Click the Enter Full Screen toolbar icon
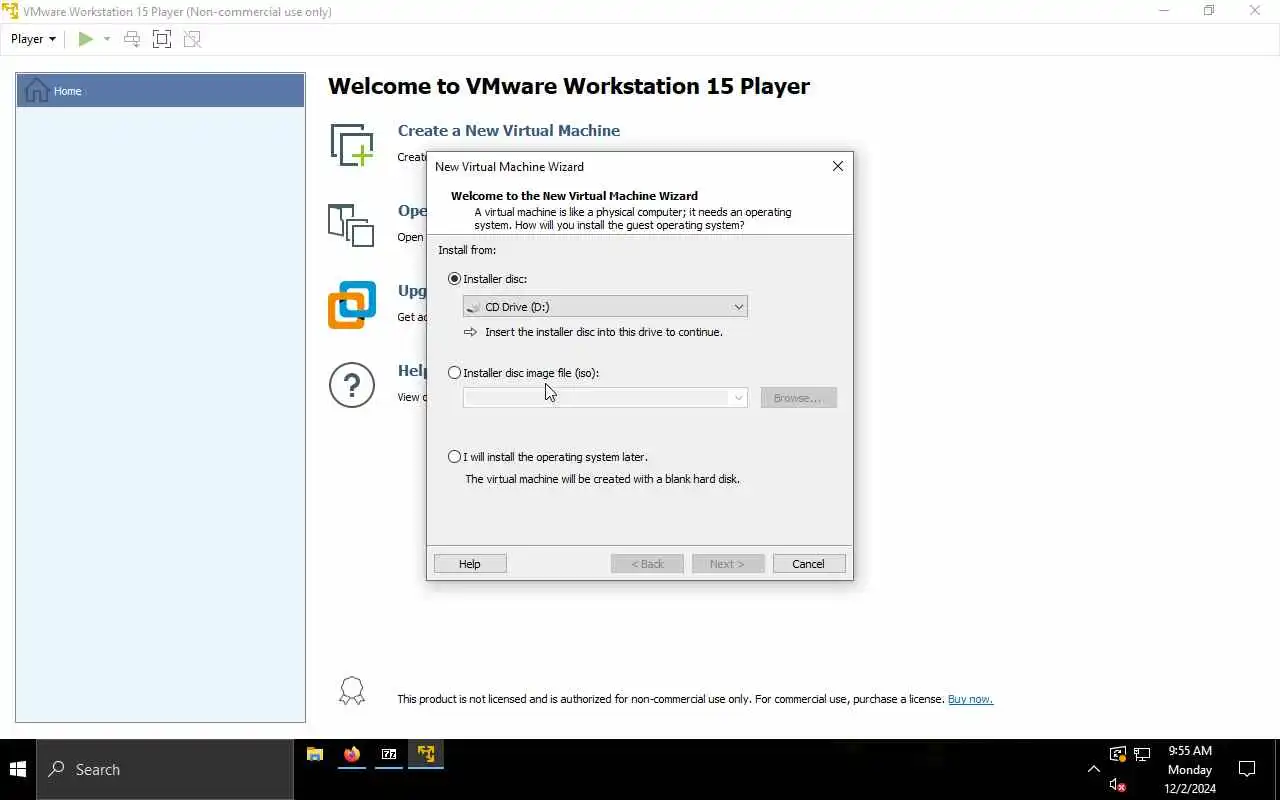Viewport: 1280px width, 800px height. pyautogui.click(x=162, y=39)
